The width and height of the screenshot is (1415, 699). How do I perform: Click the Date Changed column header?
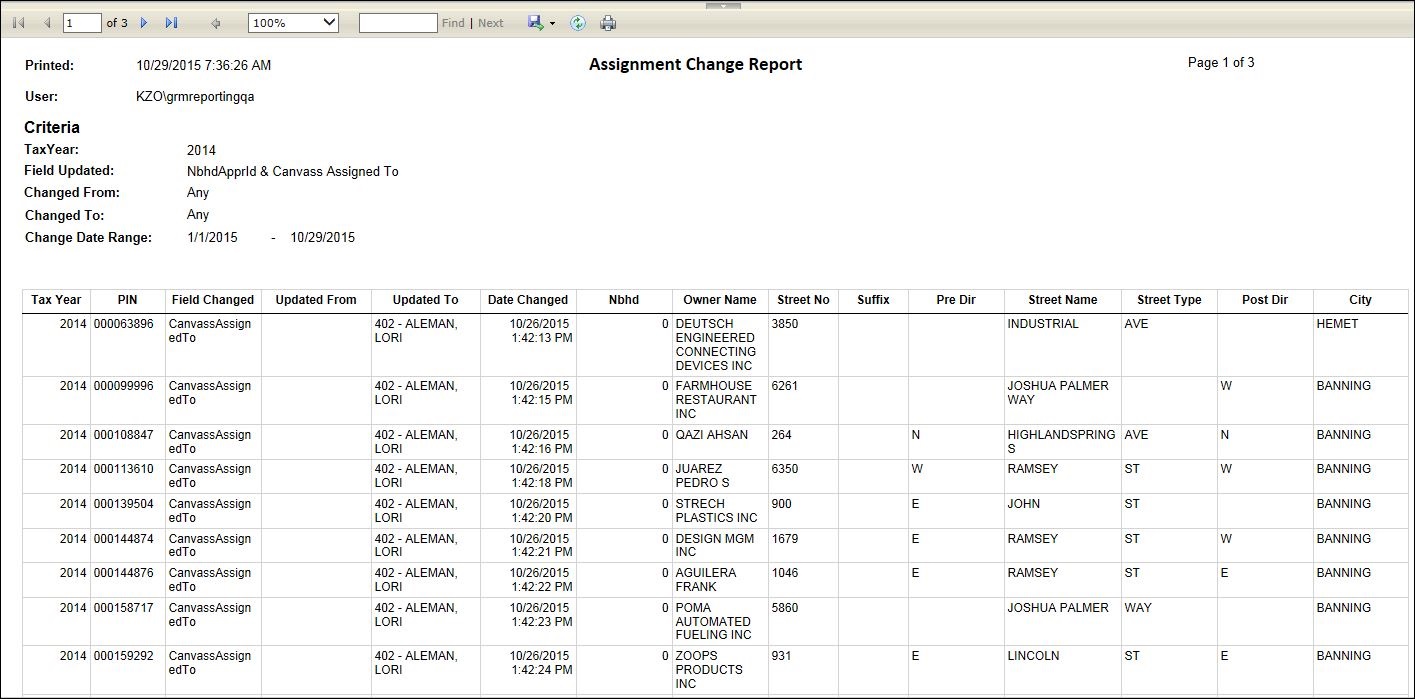527,300
